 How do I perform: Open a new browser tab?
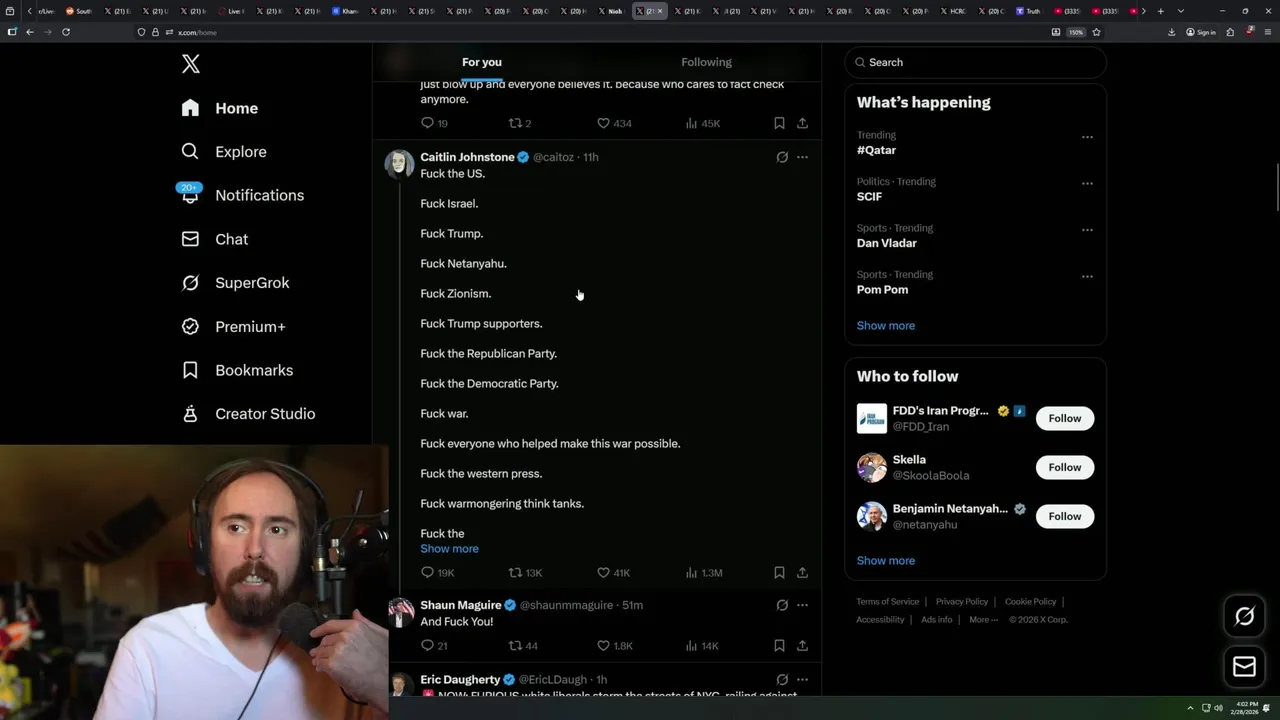pos(1160,11)
